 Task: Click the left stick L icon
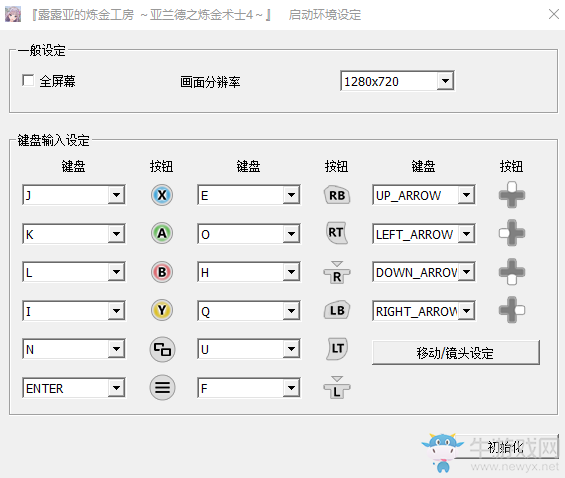[x=337, y=388]
